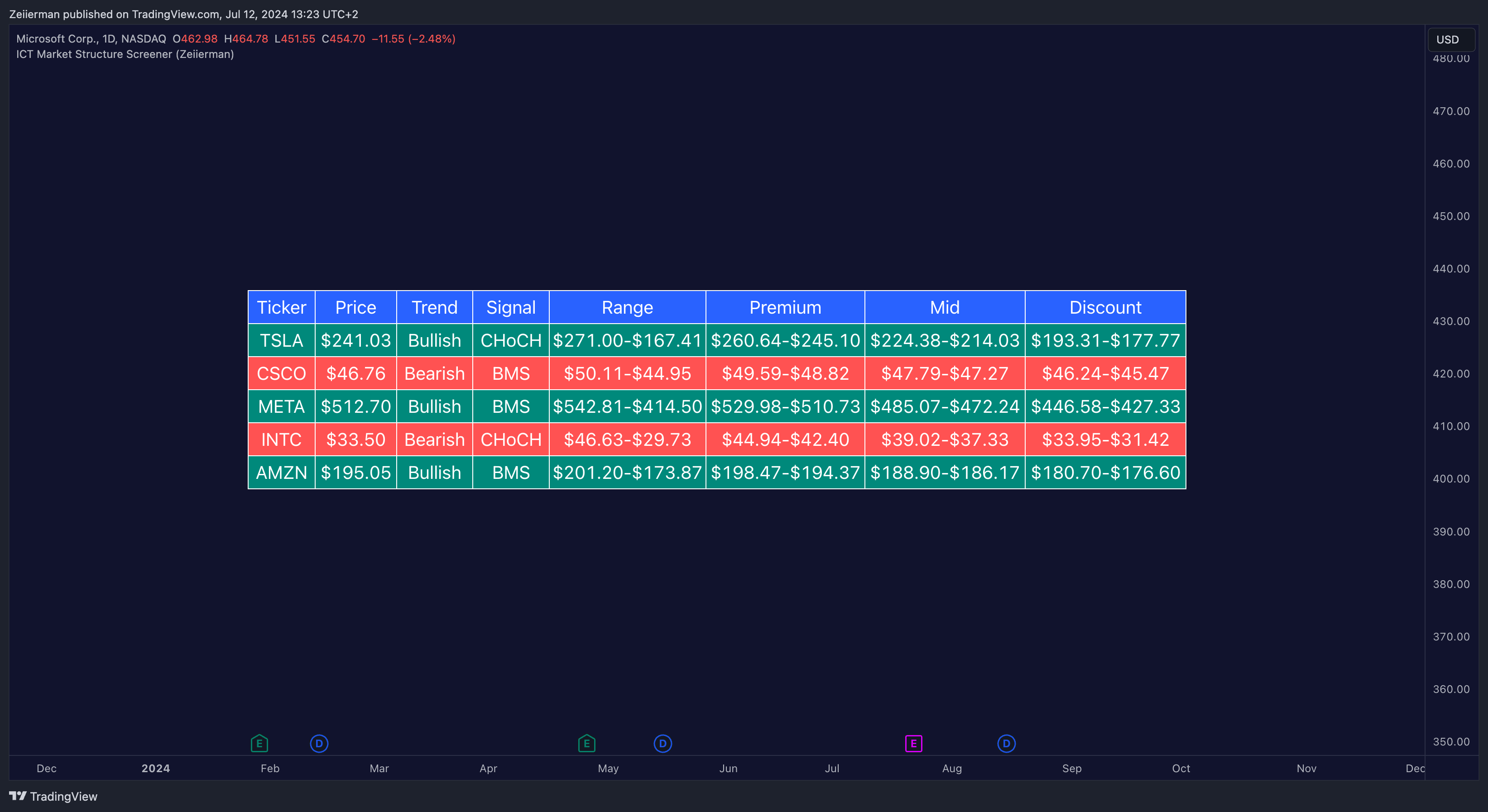The height and width of the screenshot is (812, 1488).
Task: Click META discount $446.58-$427.33
Action: click(x=1105, y=406)
